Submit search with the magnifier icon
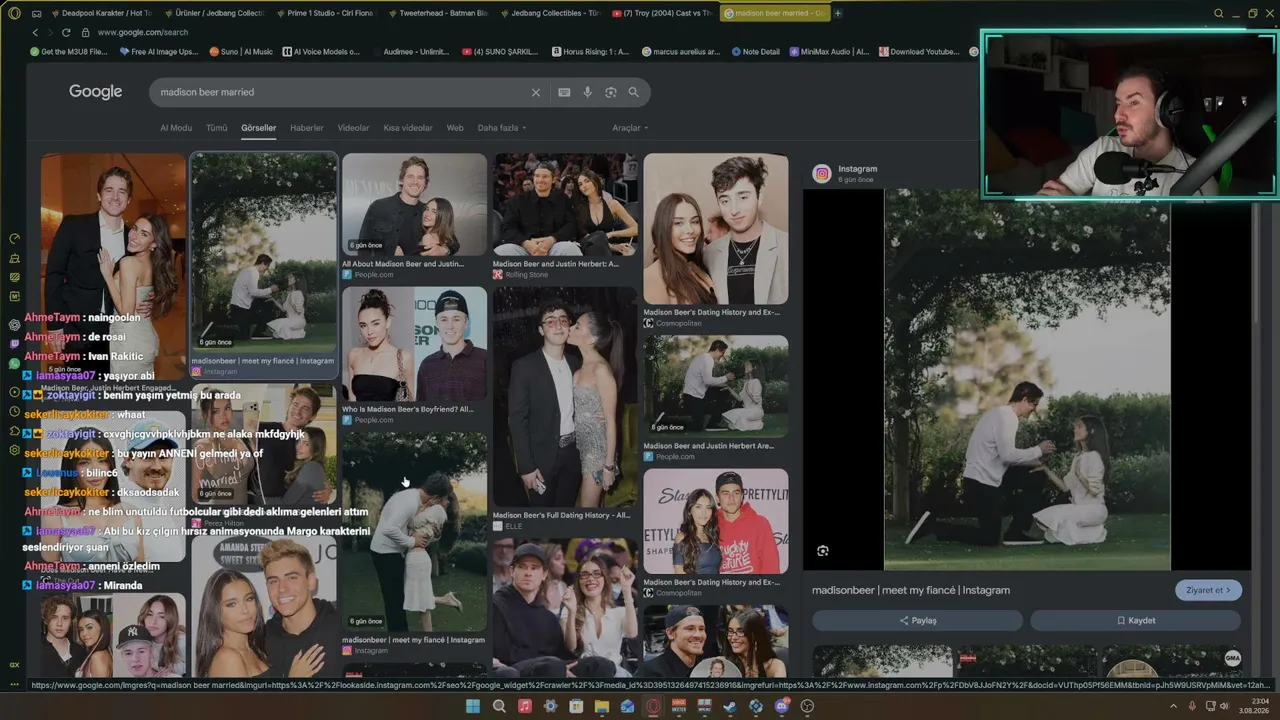 click(633, 92)
